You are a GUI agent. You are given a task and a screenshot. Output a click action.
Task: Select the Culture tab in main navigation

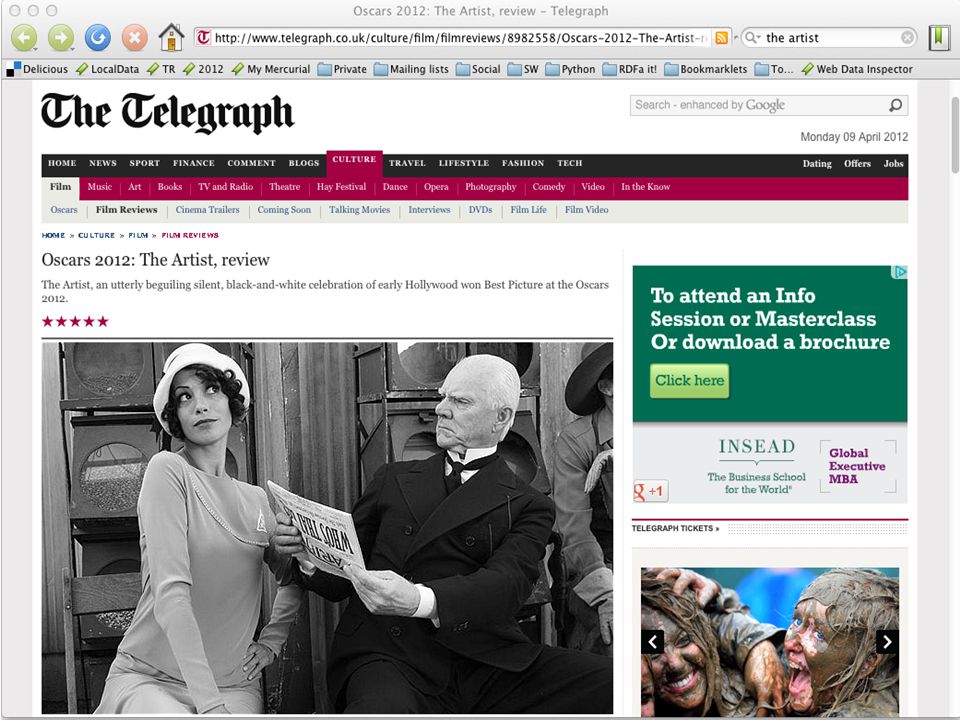(x=354, y=159)
